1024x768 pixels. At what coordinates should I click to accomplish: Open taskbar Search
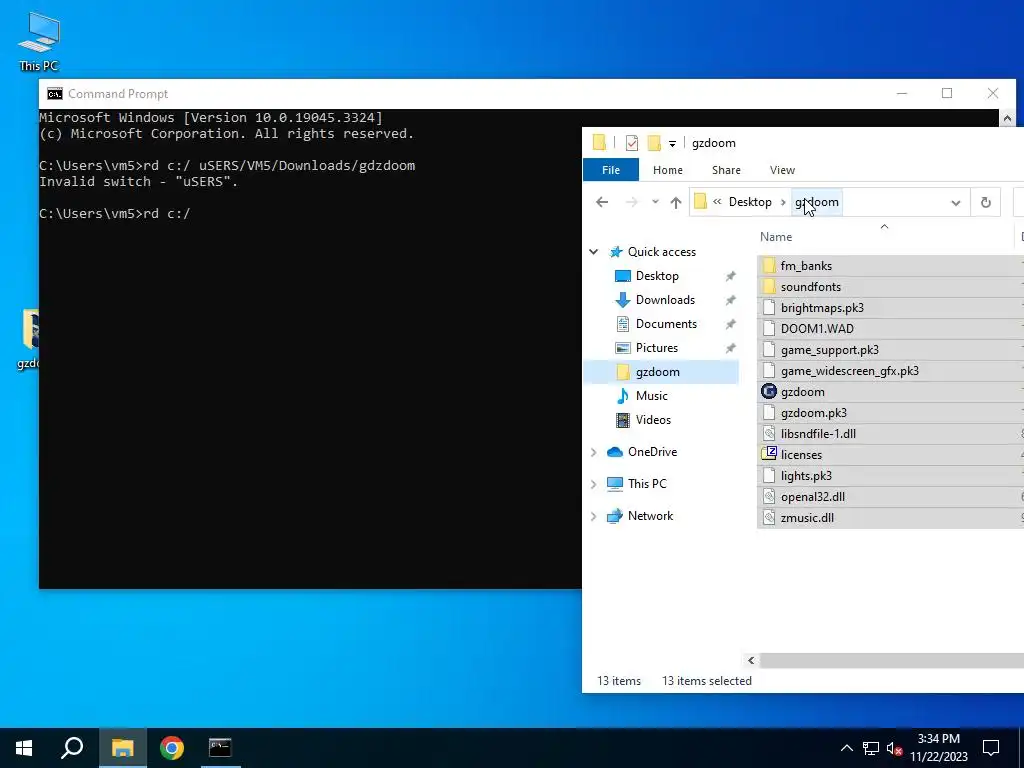[72, 748]
